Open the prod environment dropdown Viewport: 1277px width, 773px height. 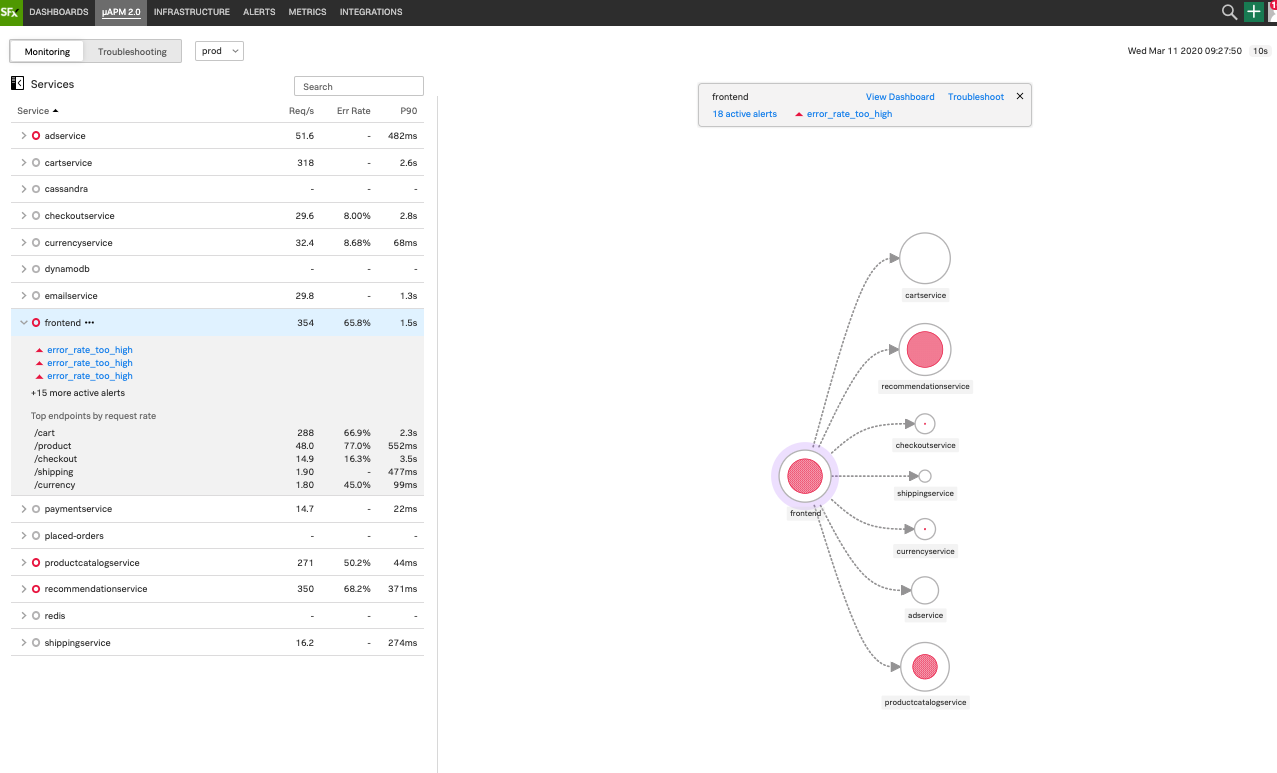(218, 51)
